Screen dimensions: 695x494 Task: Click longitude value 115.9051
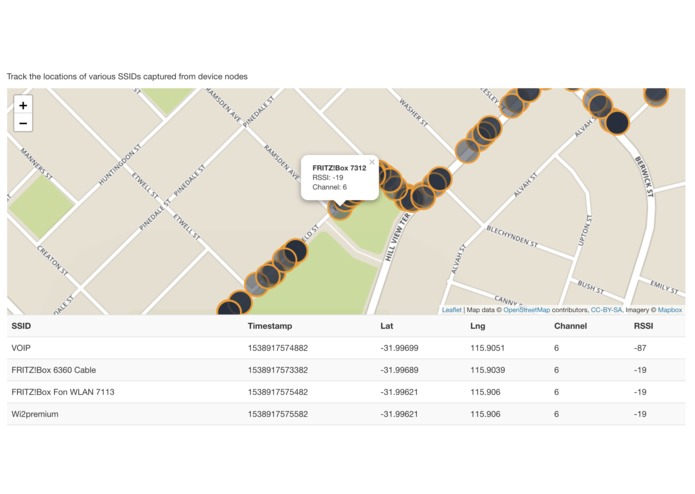click(488, 348)
